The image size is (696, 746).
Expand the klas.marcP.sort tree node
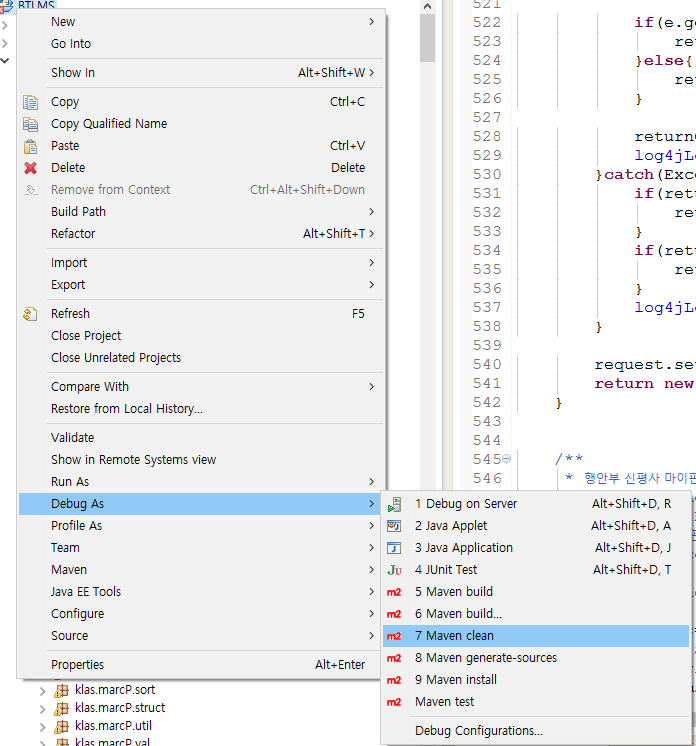coord(43,691)
